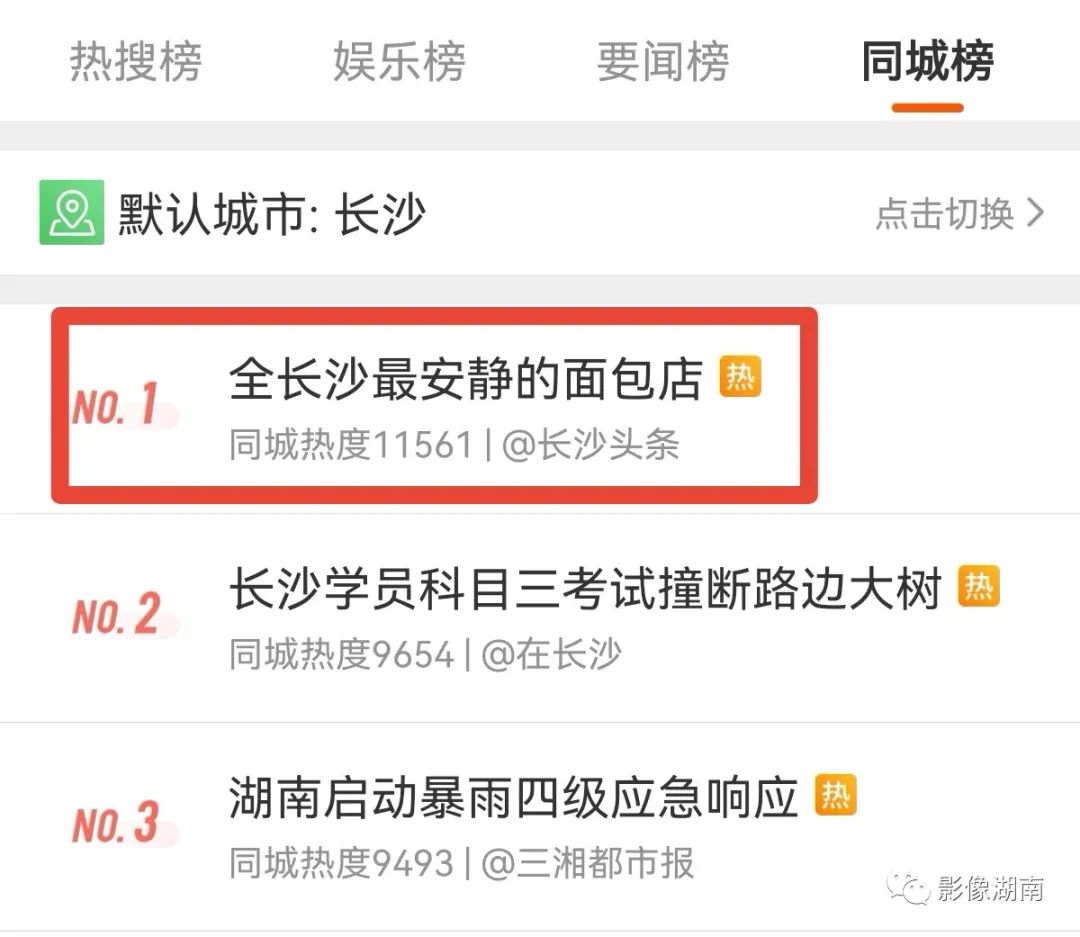Visit source account @长沙头条
Screen dimensions: 1080x937
(590, 444)
